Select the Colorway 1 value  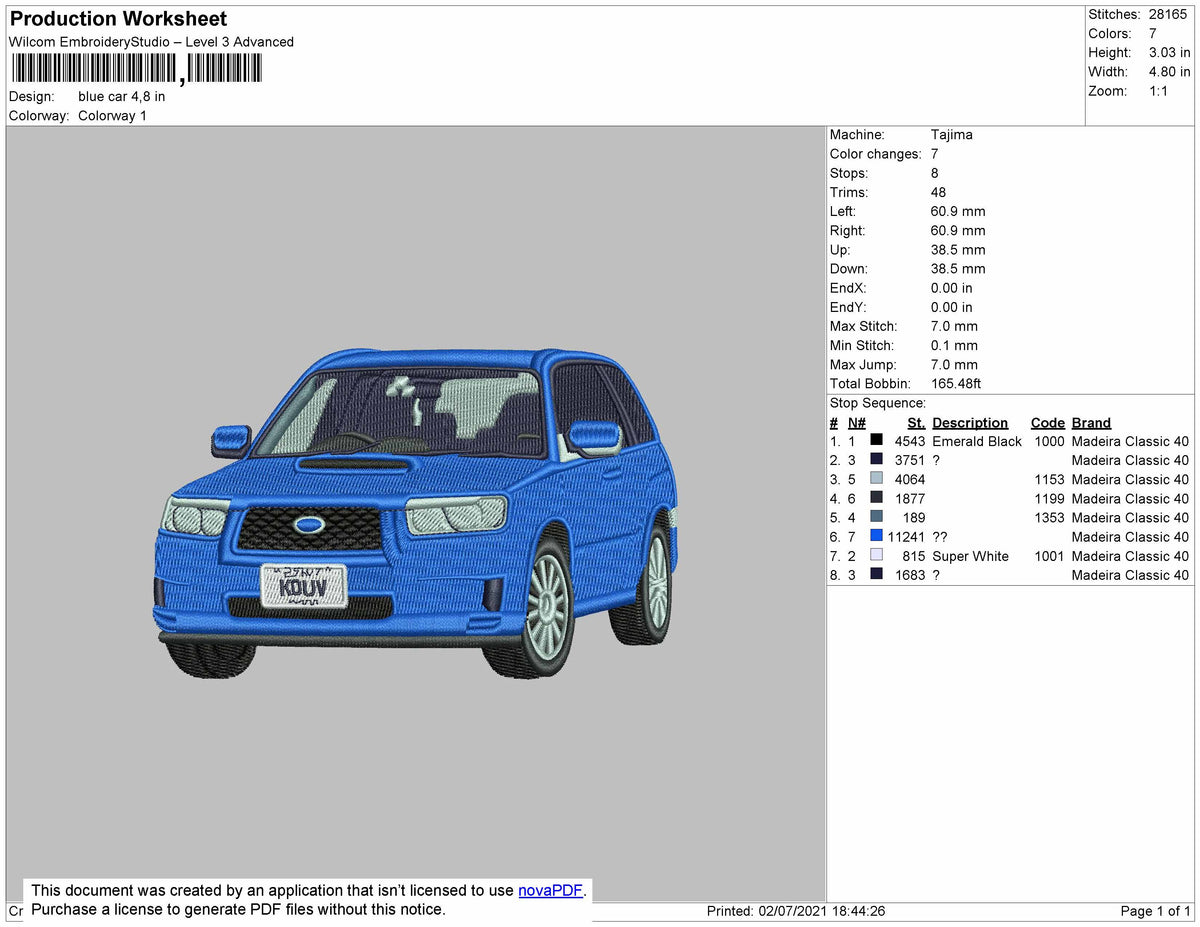[112, 115]
